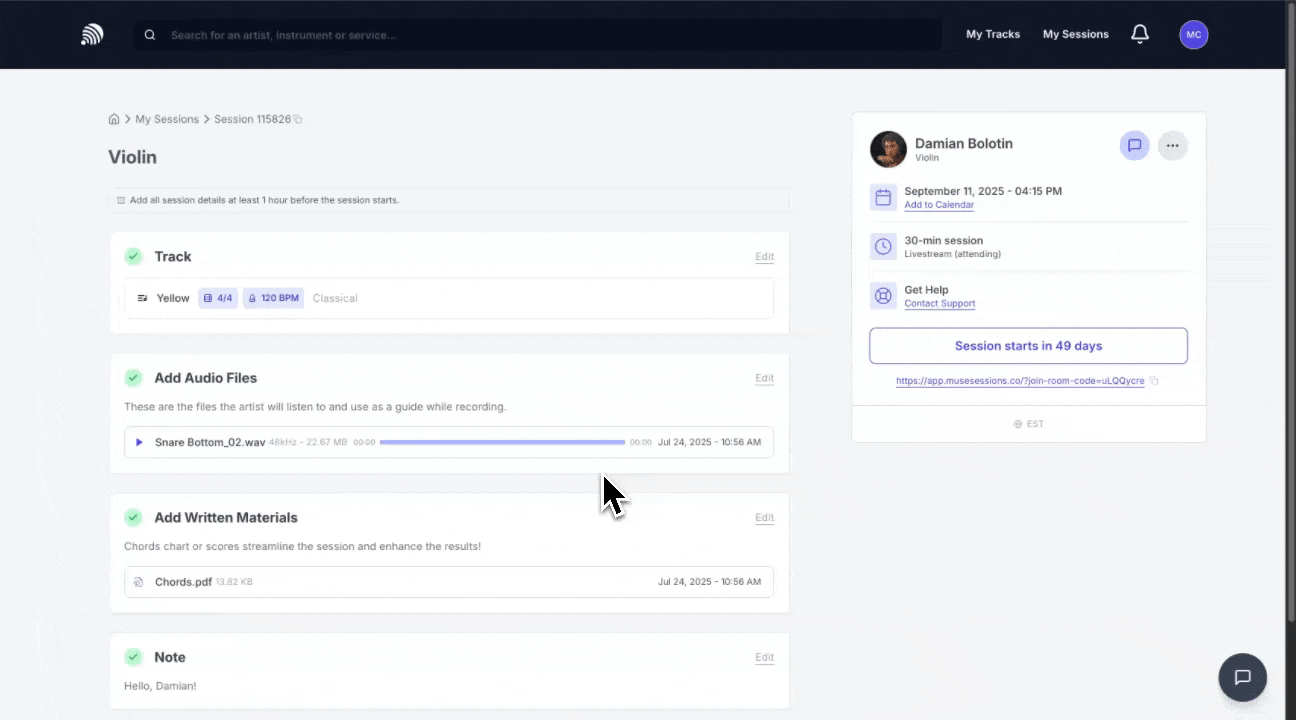The width and height of the screenshot is (1296, 720).
Task: Open My Tracks page
Action: 992,34
